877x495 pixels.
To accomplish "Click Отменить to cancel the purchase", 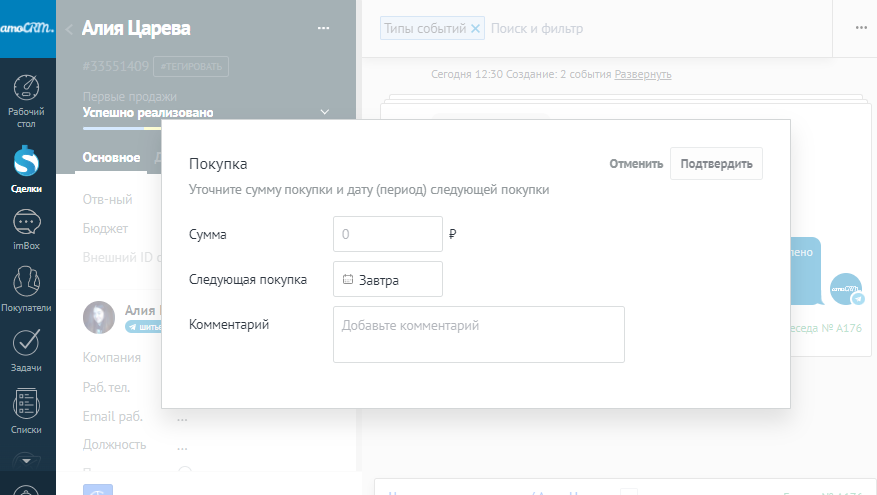I will (636, 164).
